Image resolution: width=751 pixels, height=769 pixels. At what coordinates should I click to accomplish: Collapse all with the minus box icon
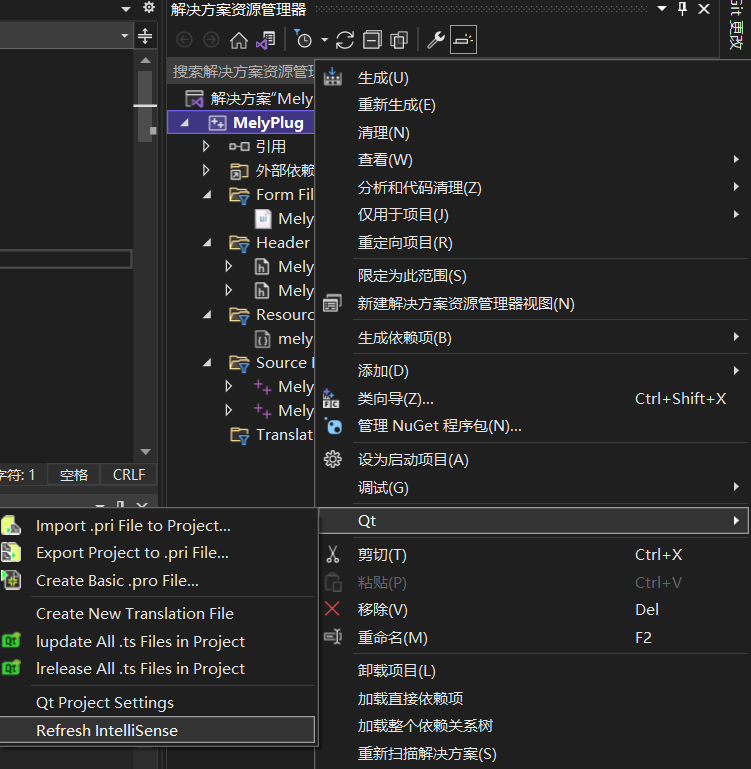[x=372, y=40]
